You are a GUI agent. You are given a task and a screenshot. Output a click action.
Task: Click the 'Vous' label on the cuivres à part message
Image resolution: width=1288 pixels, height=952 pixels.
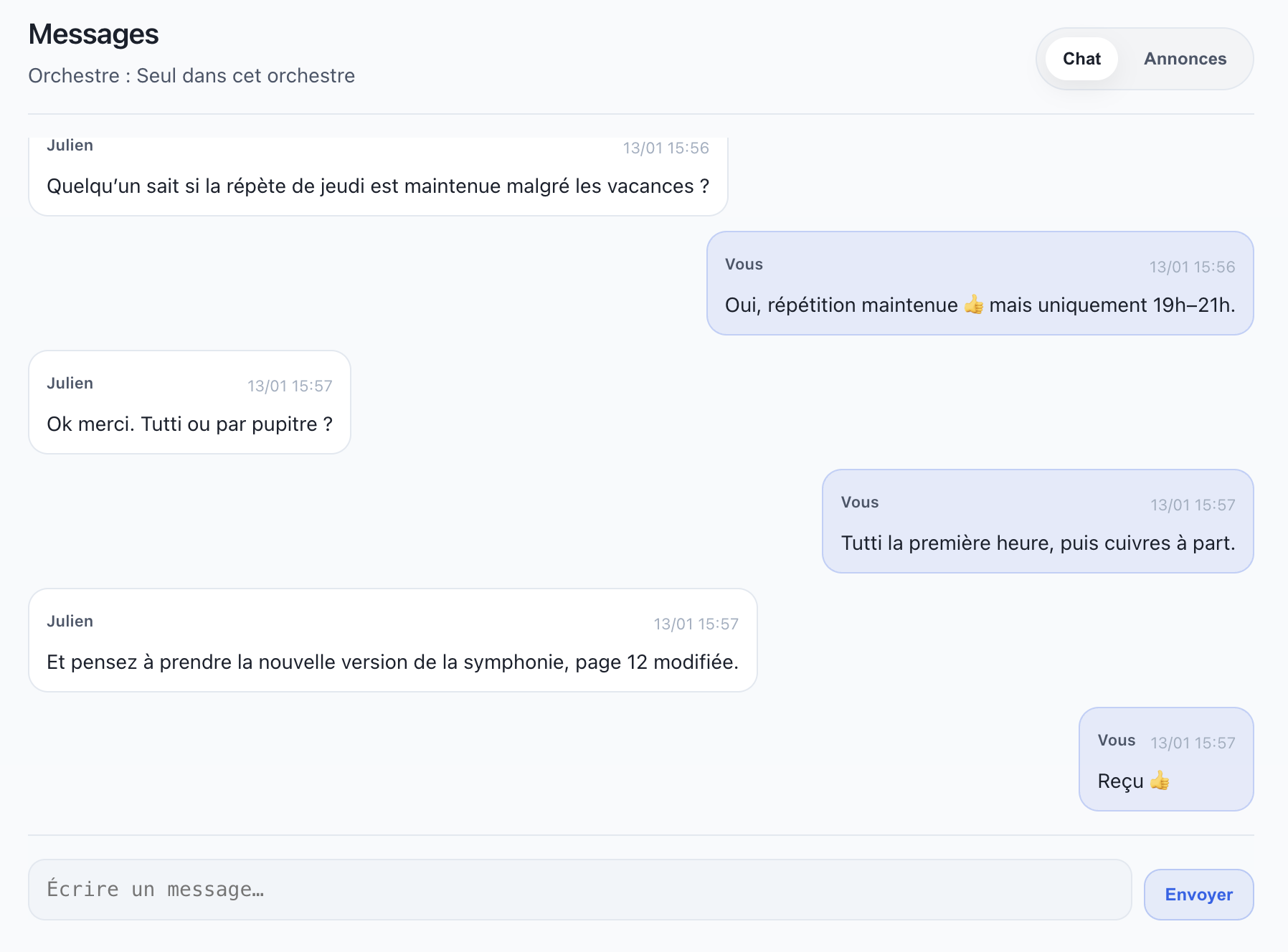click(x=859, y=502)
